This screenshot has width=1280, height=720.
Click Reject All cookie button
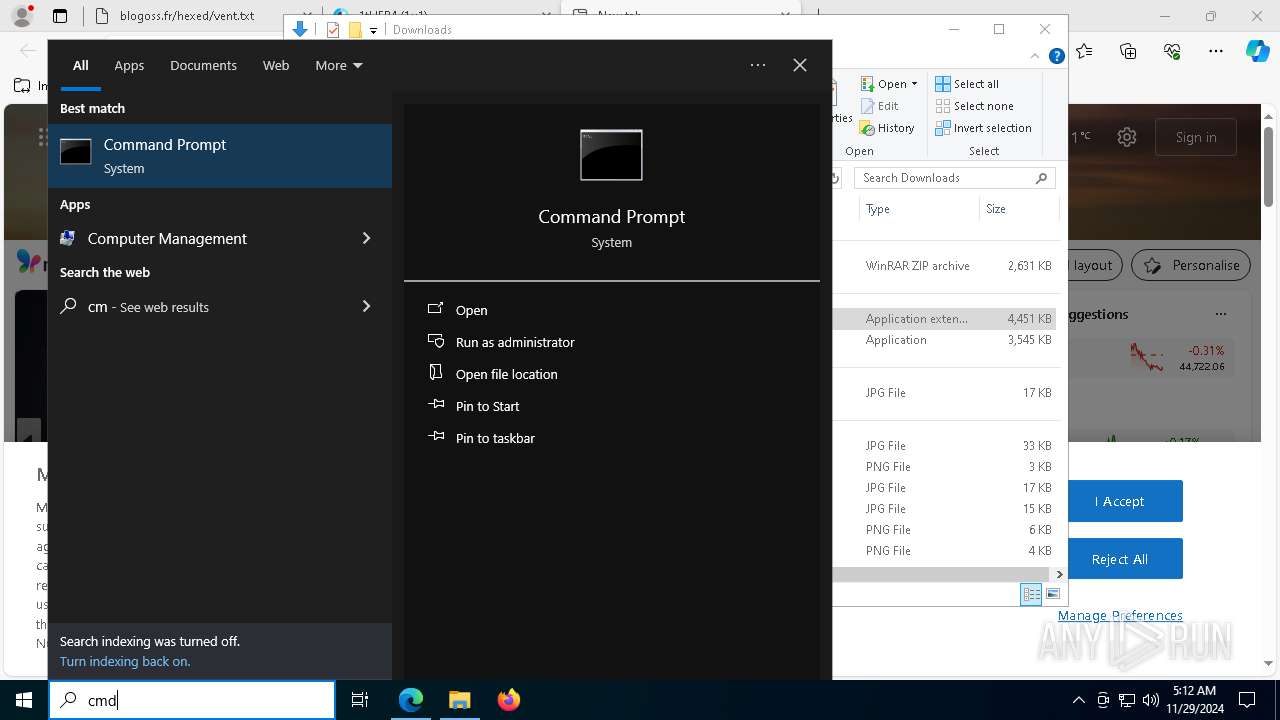coord(1119,559)
